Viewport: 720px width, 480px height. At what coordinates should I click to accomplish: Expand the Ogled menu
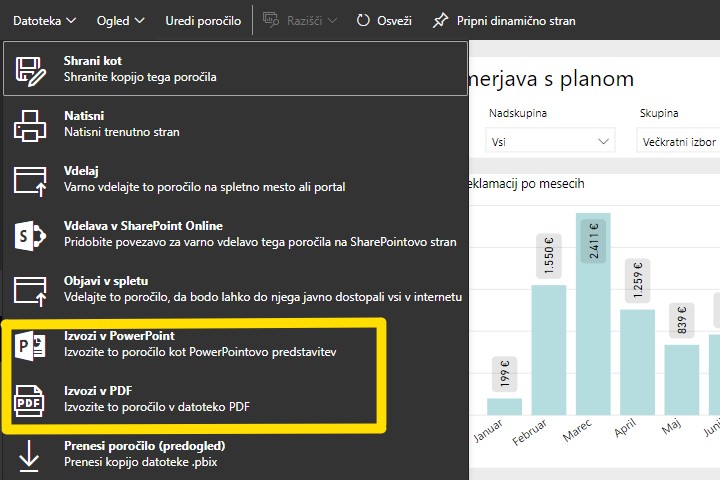120,21
